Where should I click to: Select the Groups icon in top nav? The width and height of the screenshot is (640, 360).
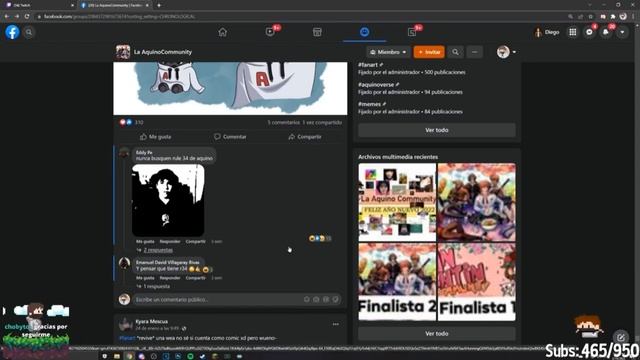coord(364,32)
